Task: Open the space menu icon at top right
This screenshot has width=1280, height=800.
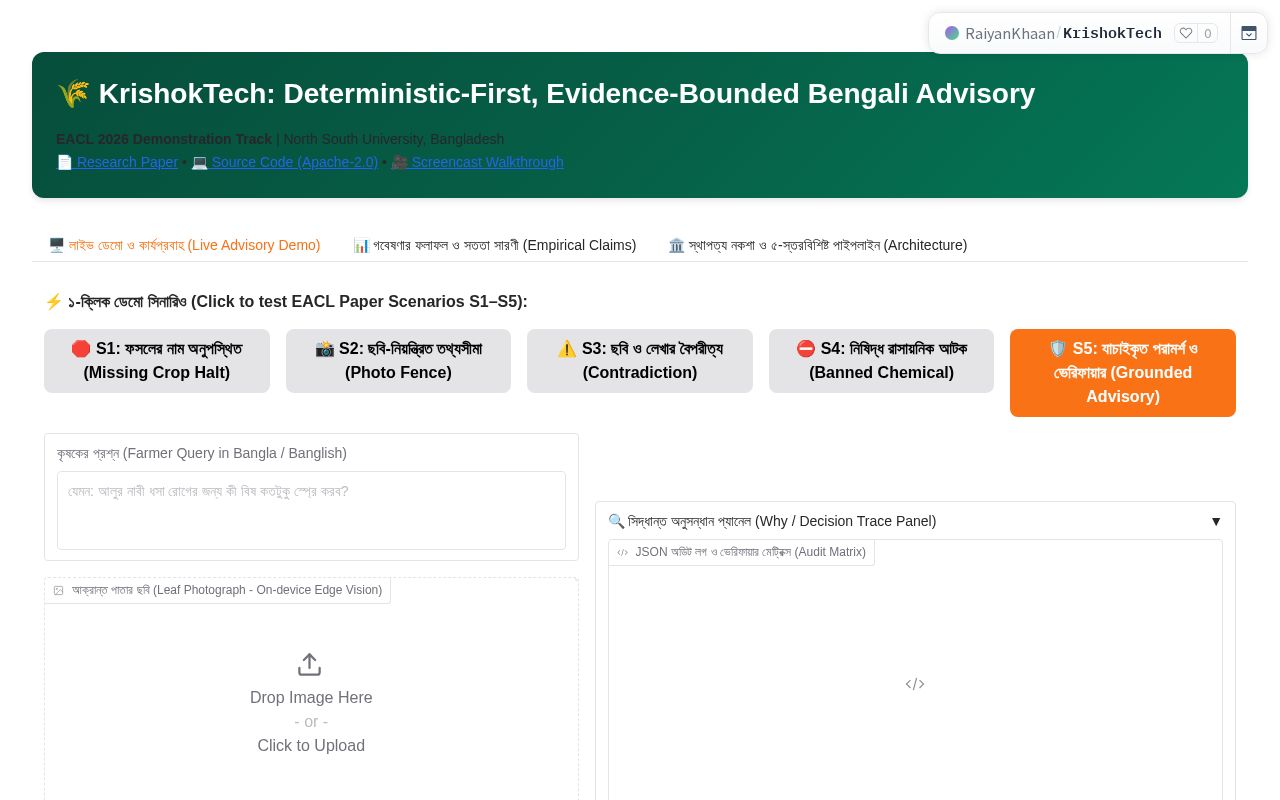Action: coord(1249,33)
